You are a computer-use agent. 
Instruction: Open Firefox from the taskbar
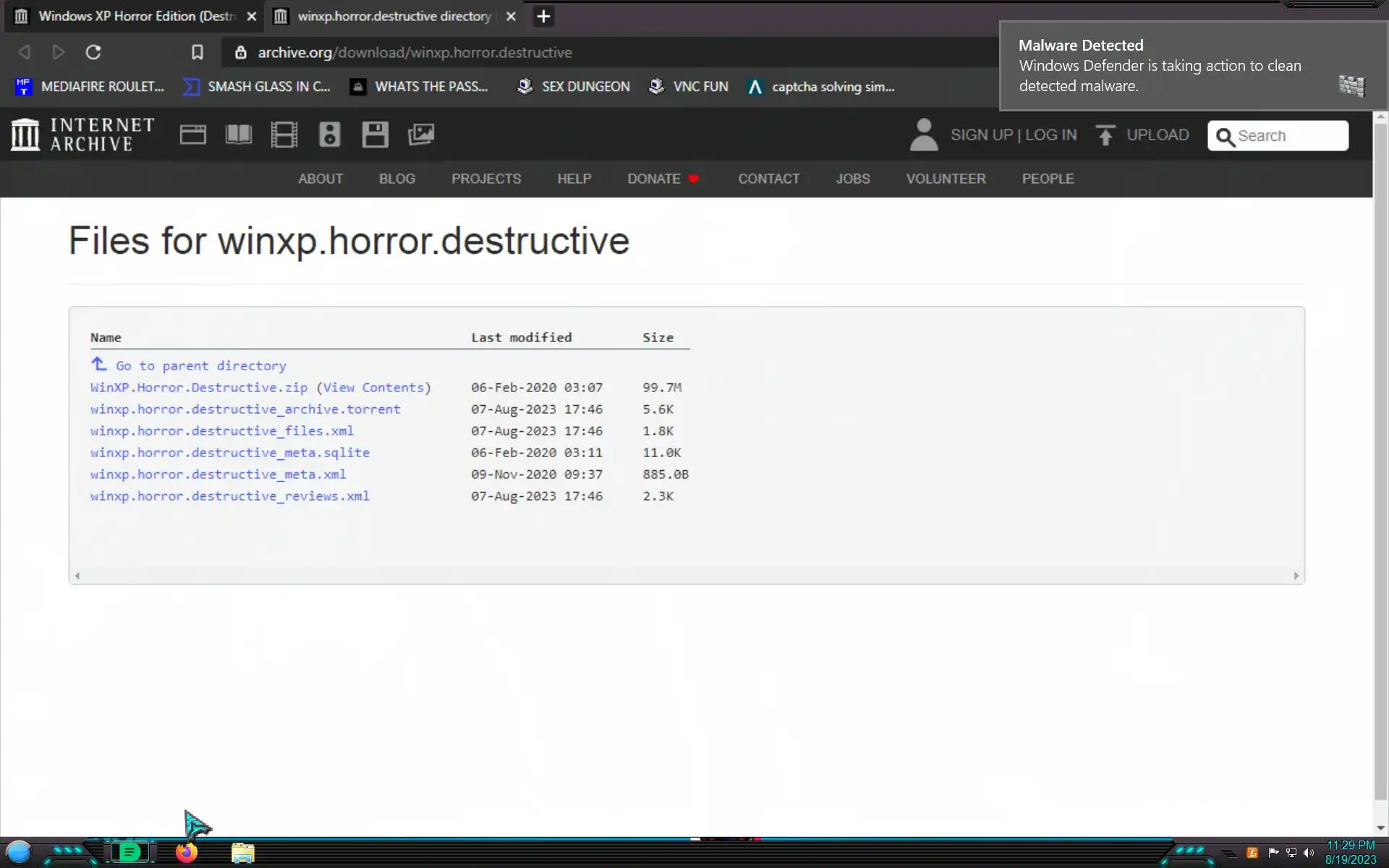tap(186, 852)
